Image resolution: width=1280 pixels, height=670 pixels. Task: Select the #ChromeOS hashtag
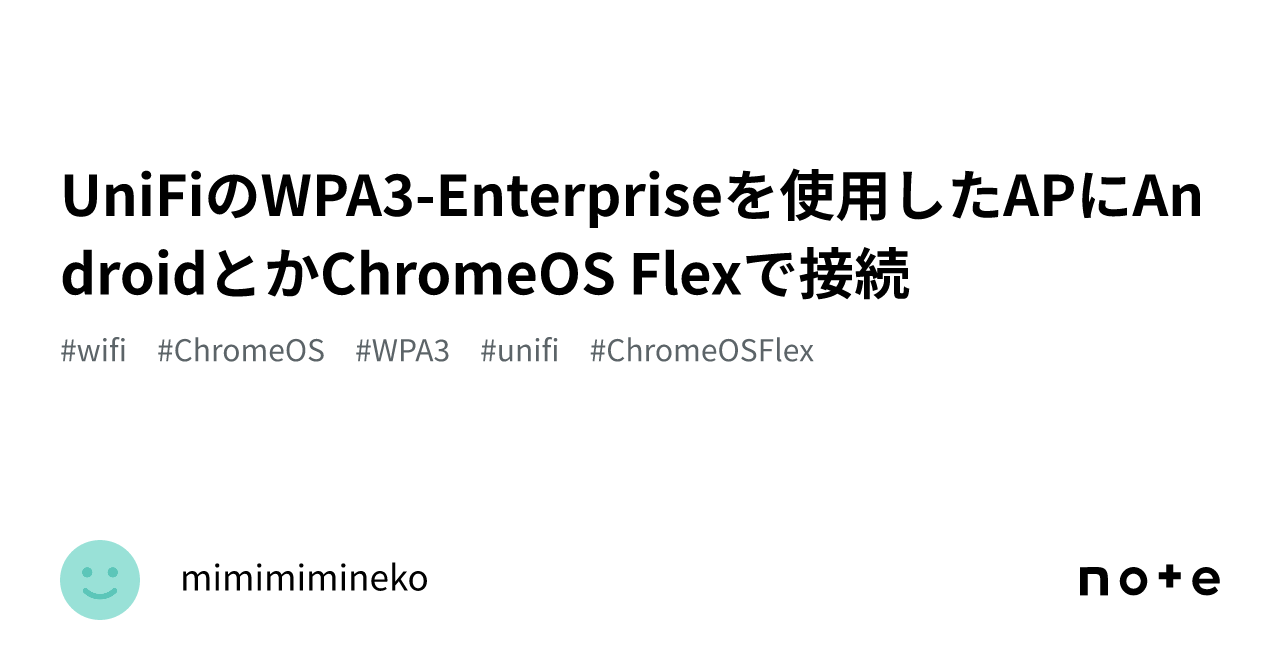point(241,351)
